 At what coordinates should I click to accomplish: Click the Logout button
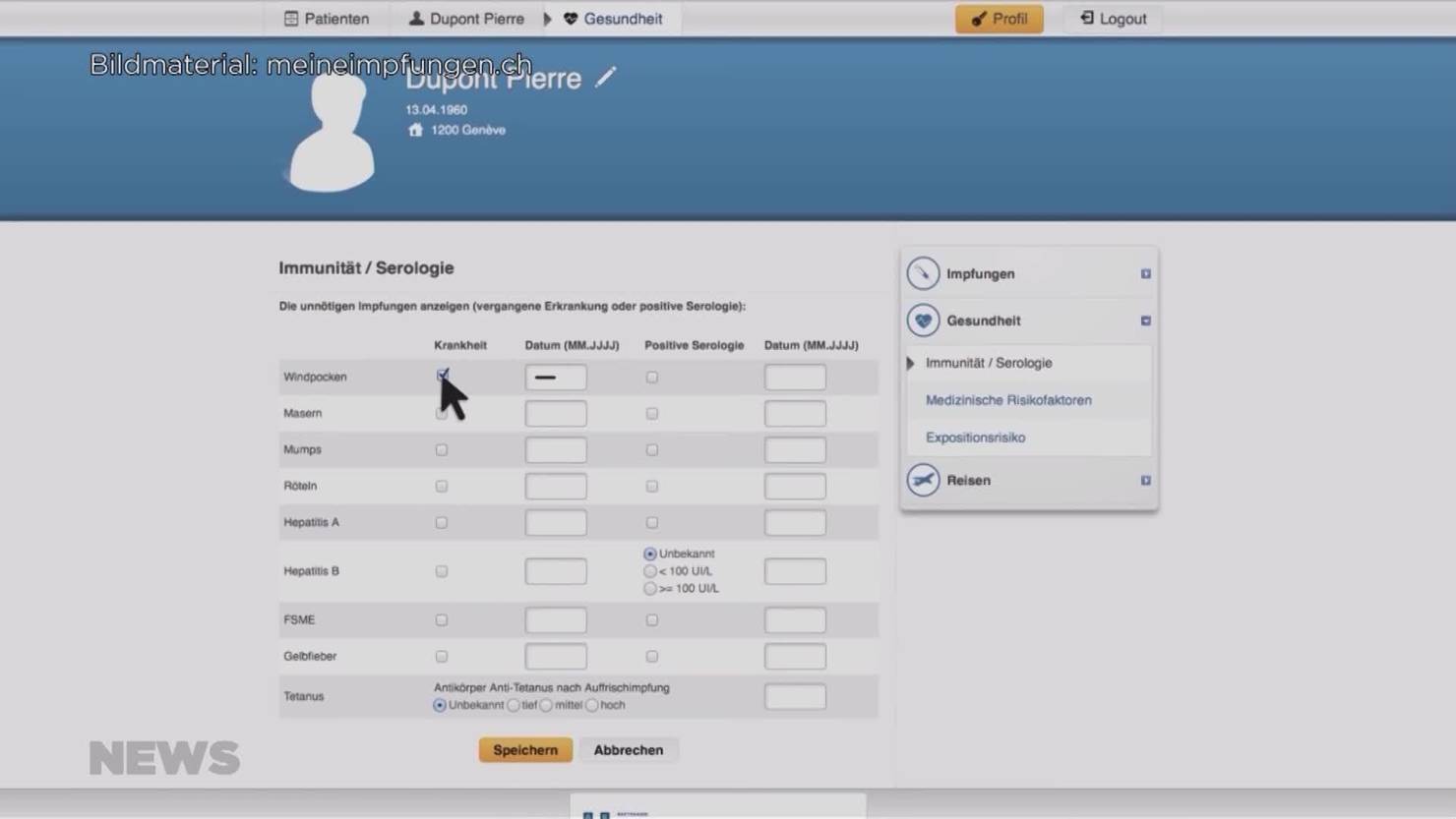1113,19
